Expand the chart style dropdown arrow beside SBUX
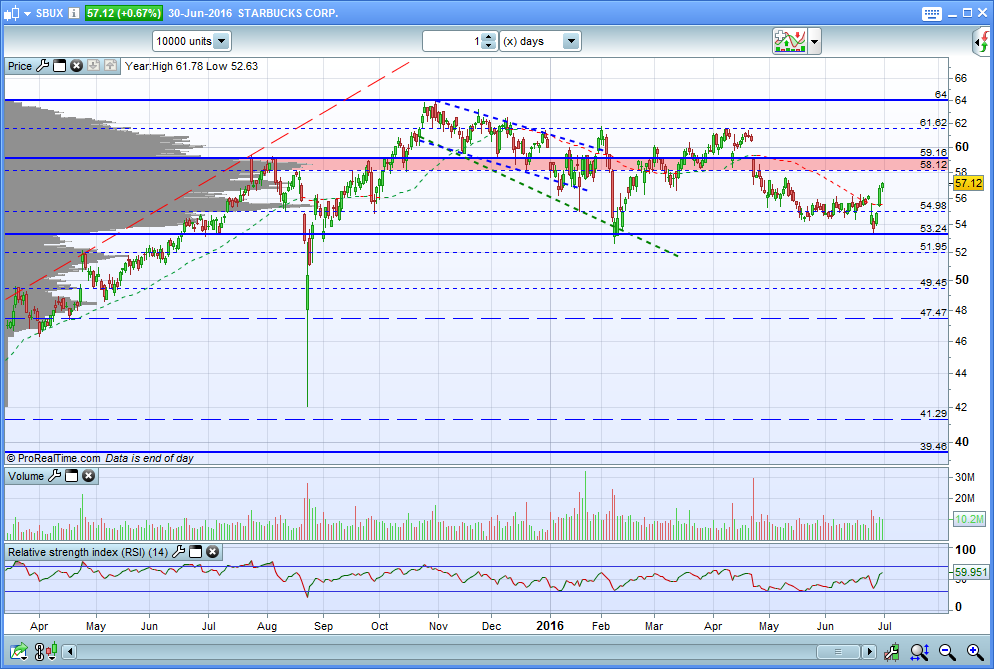The width and height of the screenshot is (994, 669). (27, 14)
